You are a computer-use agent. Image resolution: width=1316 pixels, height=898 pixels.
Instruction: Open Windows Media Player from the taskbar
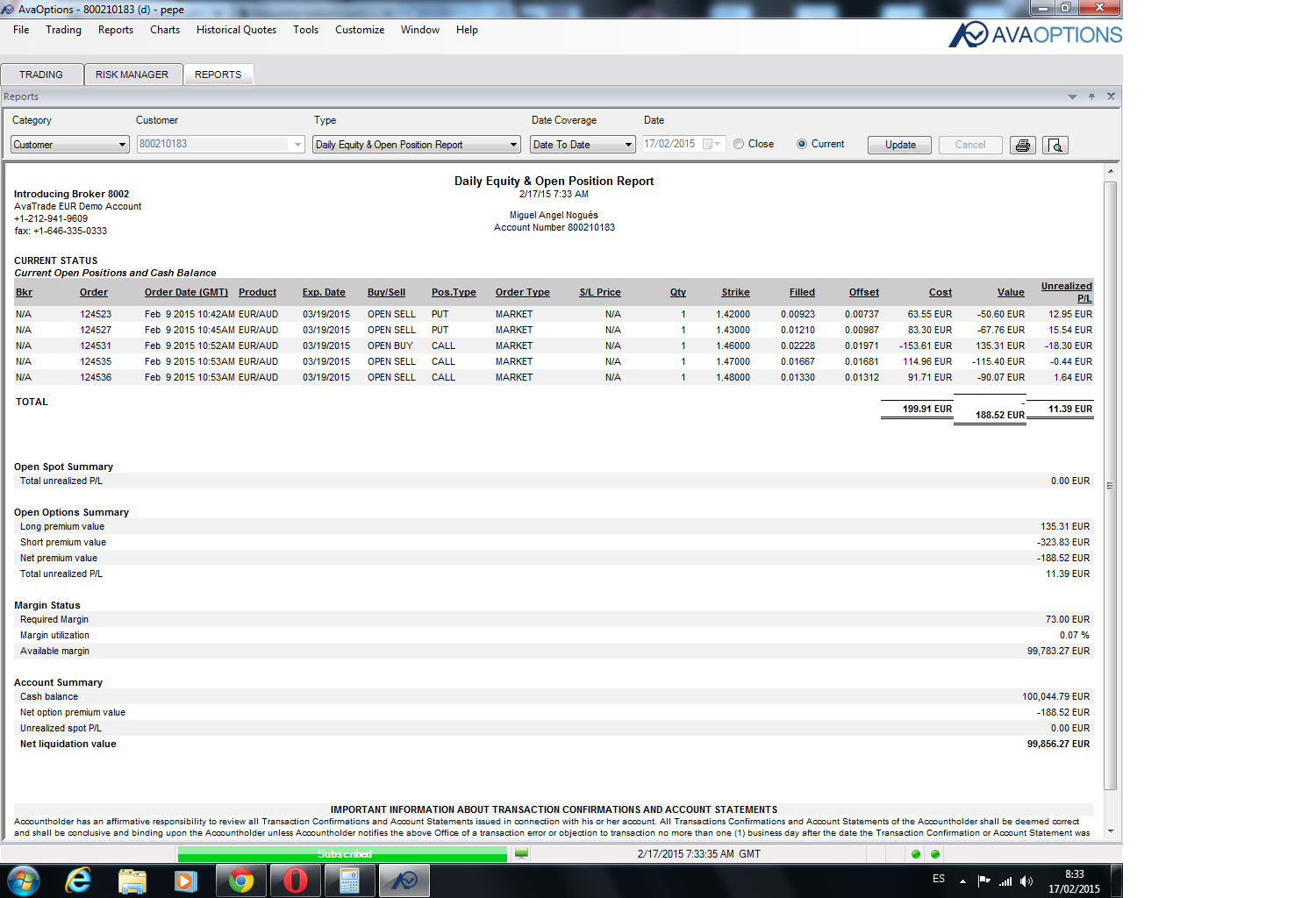(x=185, y=880)
